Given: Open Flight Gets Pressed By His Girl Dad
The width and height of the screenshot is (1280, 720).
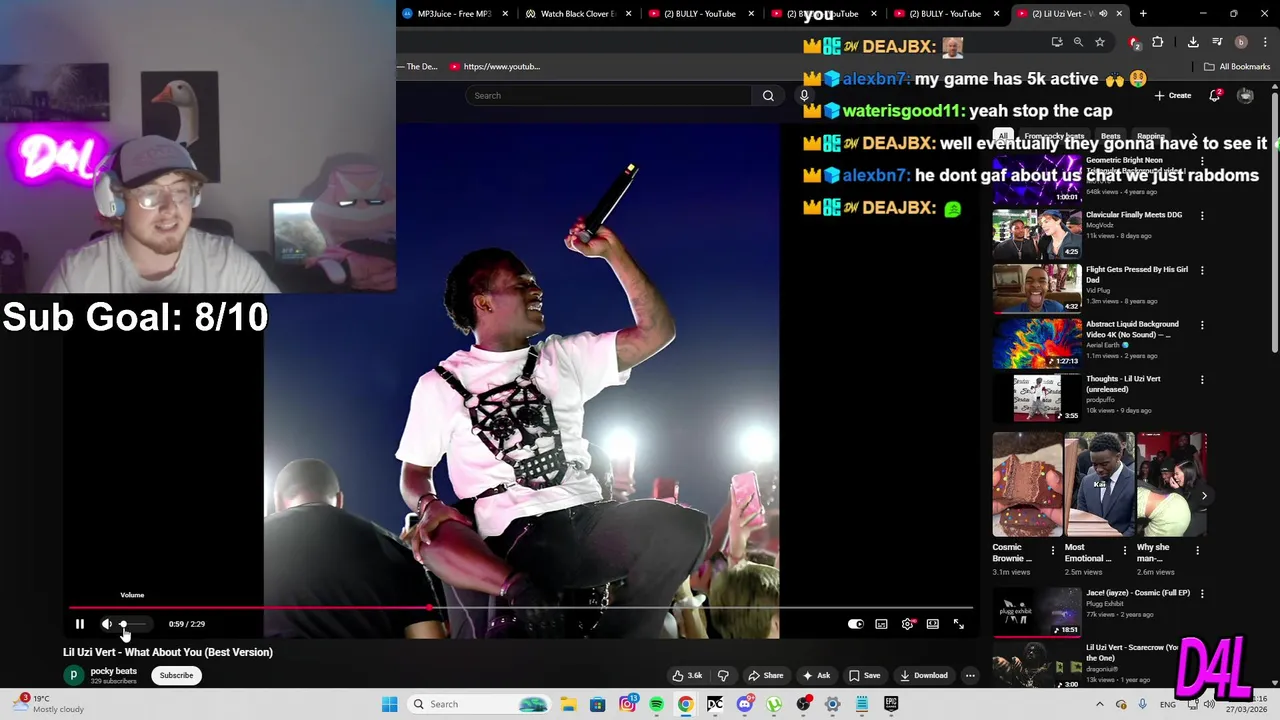Looking at the screenshot, I should 1037,288.
